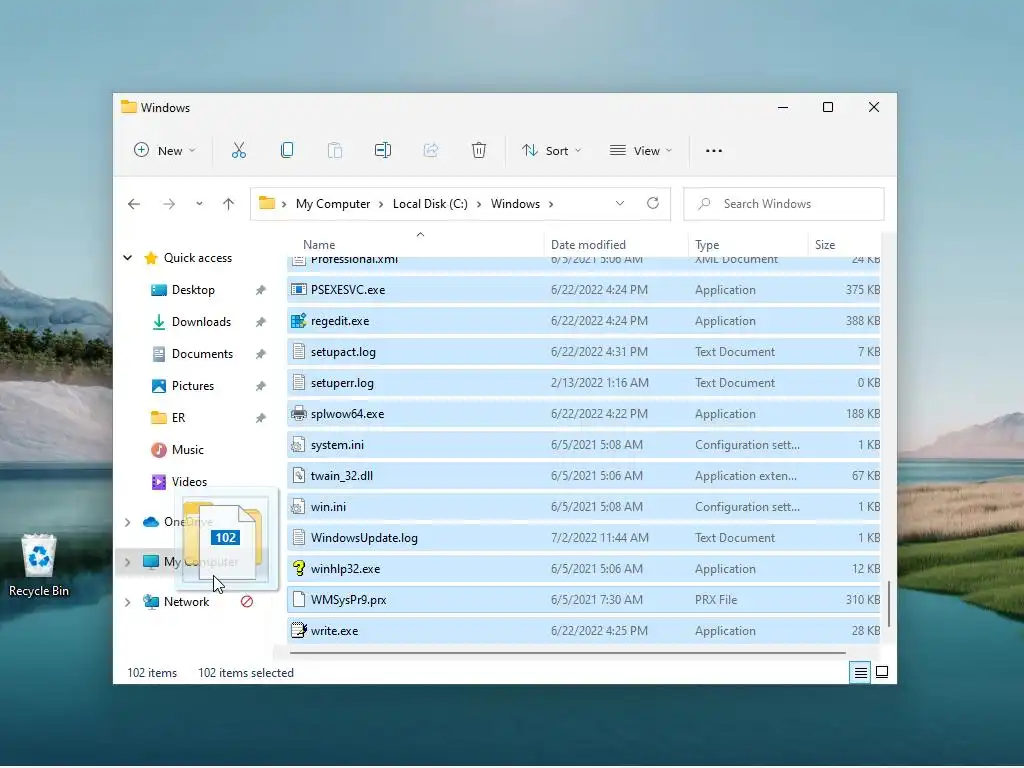Collapse the Quick access tree
This screenshot has width=1024, height=768.
pyautogui.click(x=128, y=258)
